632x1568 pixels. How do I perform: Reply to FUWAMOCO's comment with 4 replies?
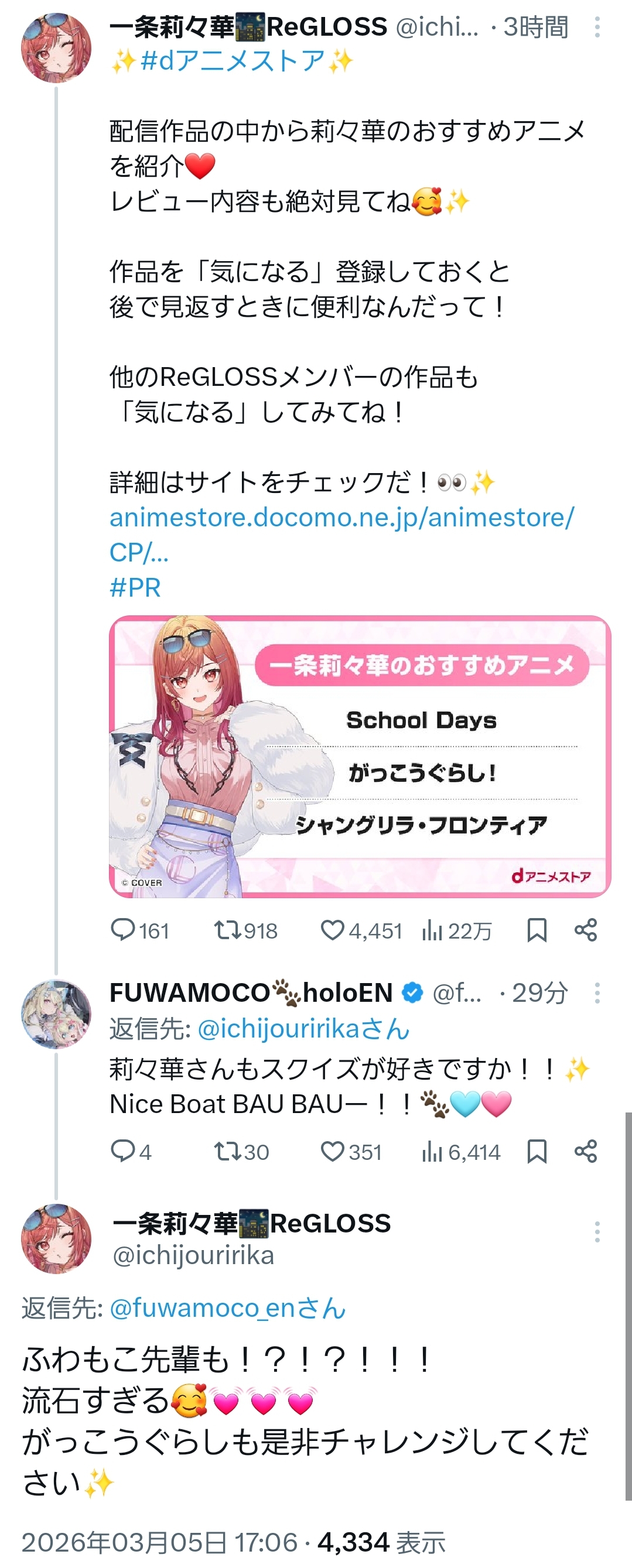tap(122, 1151)
